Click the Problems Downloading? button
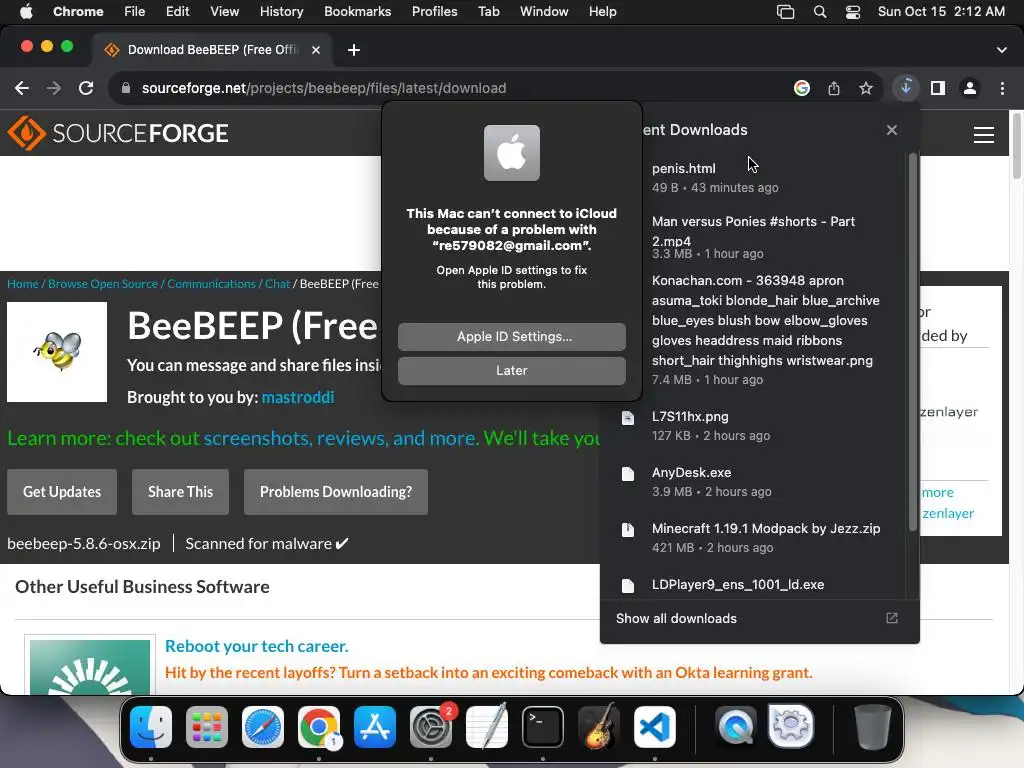Screen dimensions: 1024x768 [x=336, y=492]
